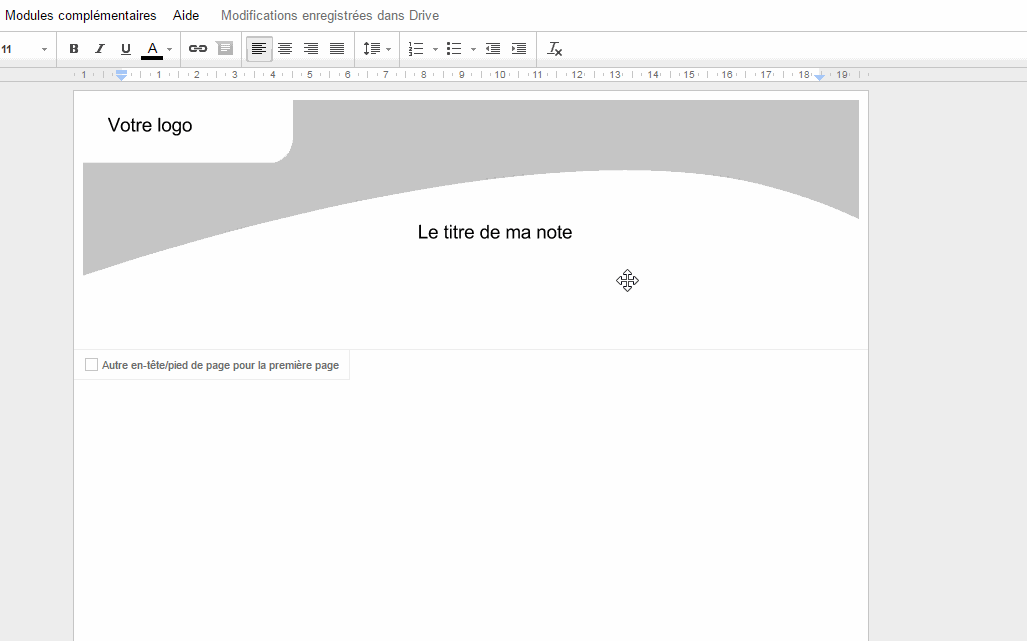Image resolution: width=1027 pixels, height=641 pixels.
Task: Open the Insert comment icon
Action: pos(225,48)
